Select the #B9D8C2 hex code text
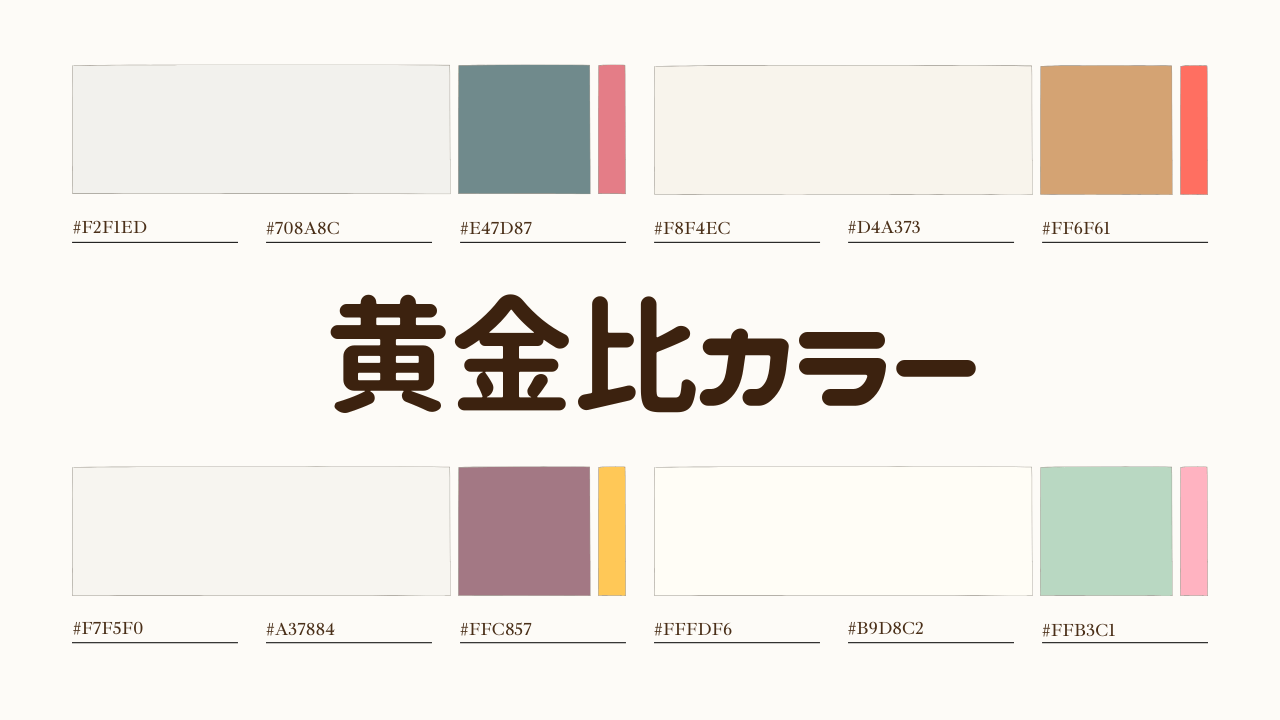This screenshot has height=720, width=1280. [886, 629]
